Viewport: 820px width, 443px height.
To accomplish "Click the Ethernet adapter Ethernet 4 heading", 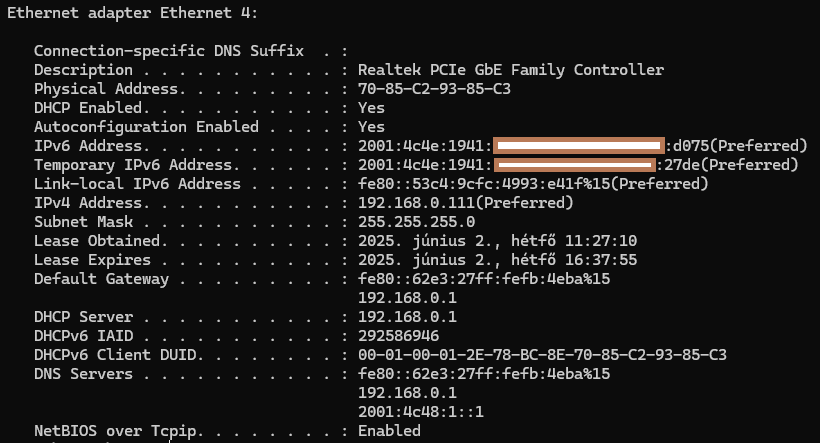I will coord(132,13).
